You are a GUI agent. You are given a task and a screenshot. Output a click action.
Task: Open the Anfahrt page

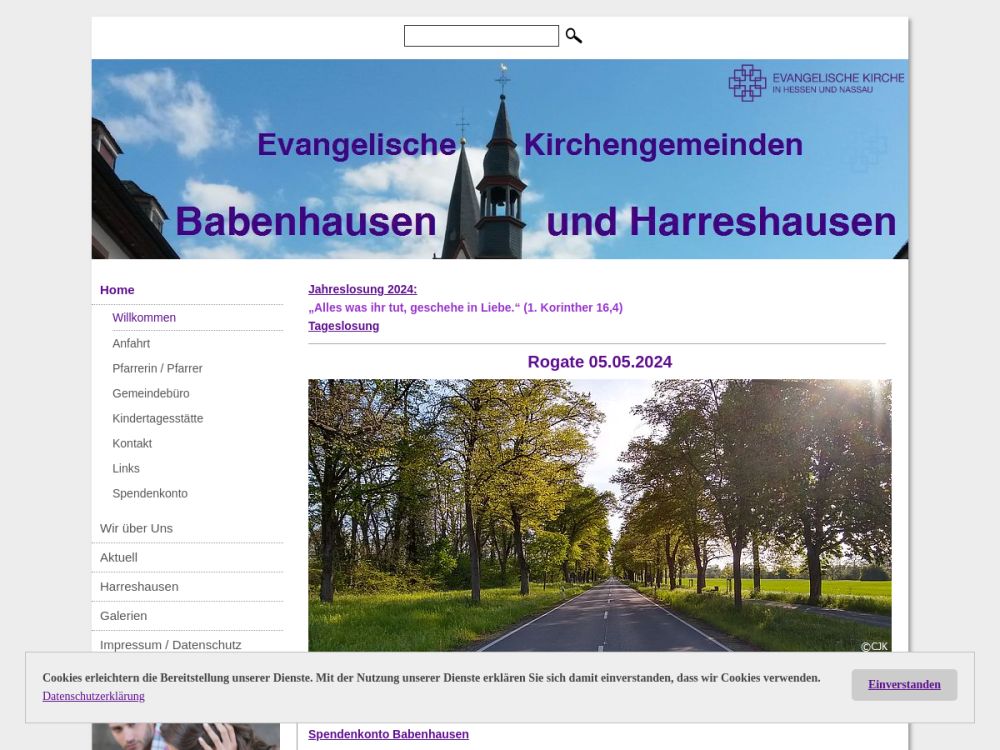[x=131, y=343]
